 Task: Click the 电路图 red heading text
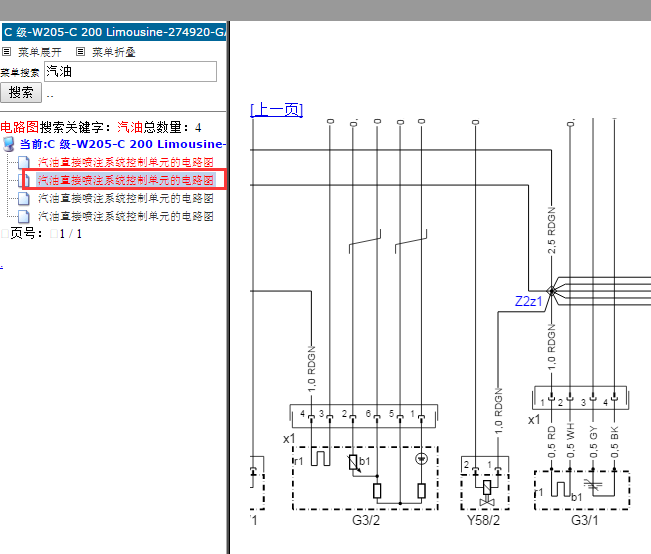pyautogui.click(x=20, y=127)
